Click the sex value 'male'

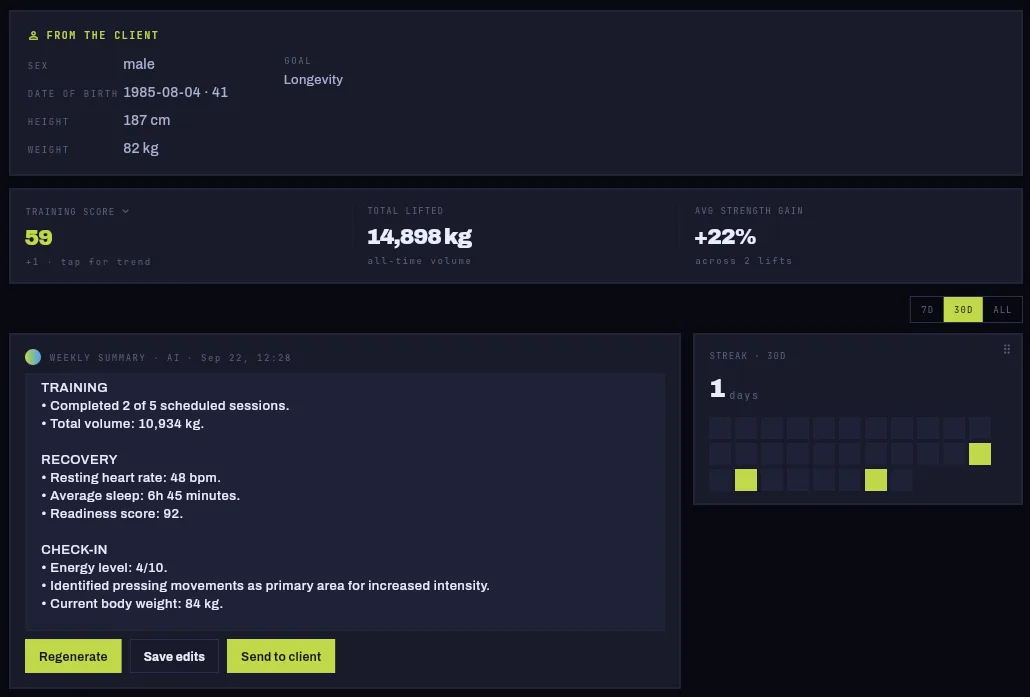[139, 64]
